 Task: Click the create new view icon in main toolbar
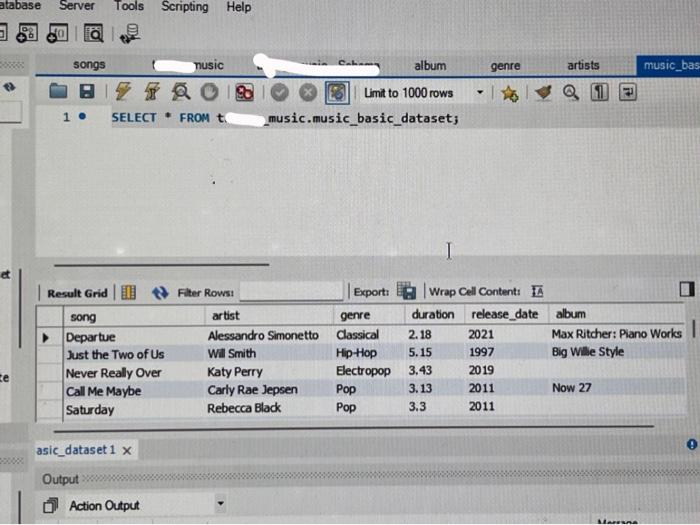click(x=58, y=33)
